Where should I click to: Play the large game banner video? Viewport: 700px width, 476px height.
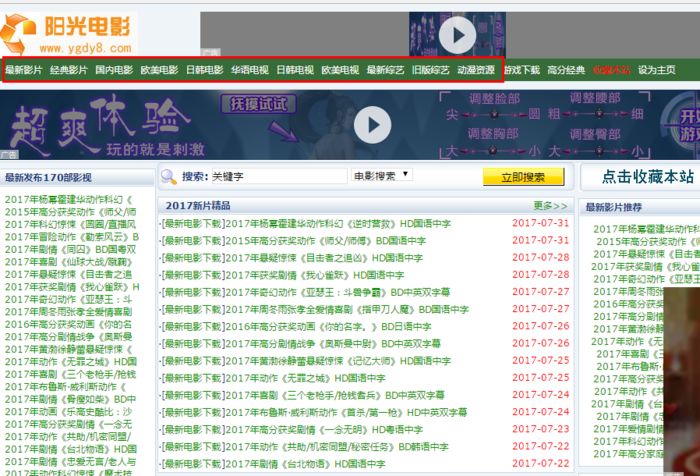click(372, 125)
